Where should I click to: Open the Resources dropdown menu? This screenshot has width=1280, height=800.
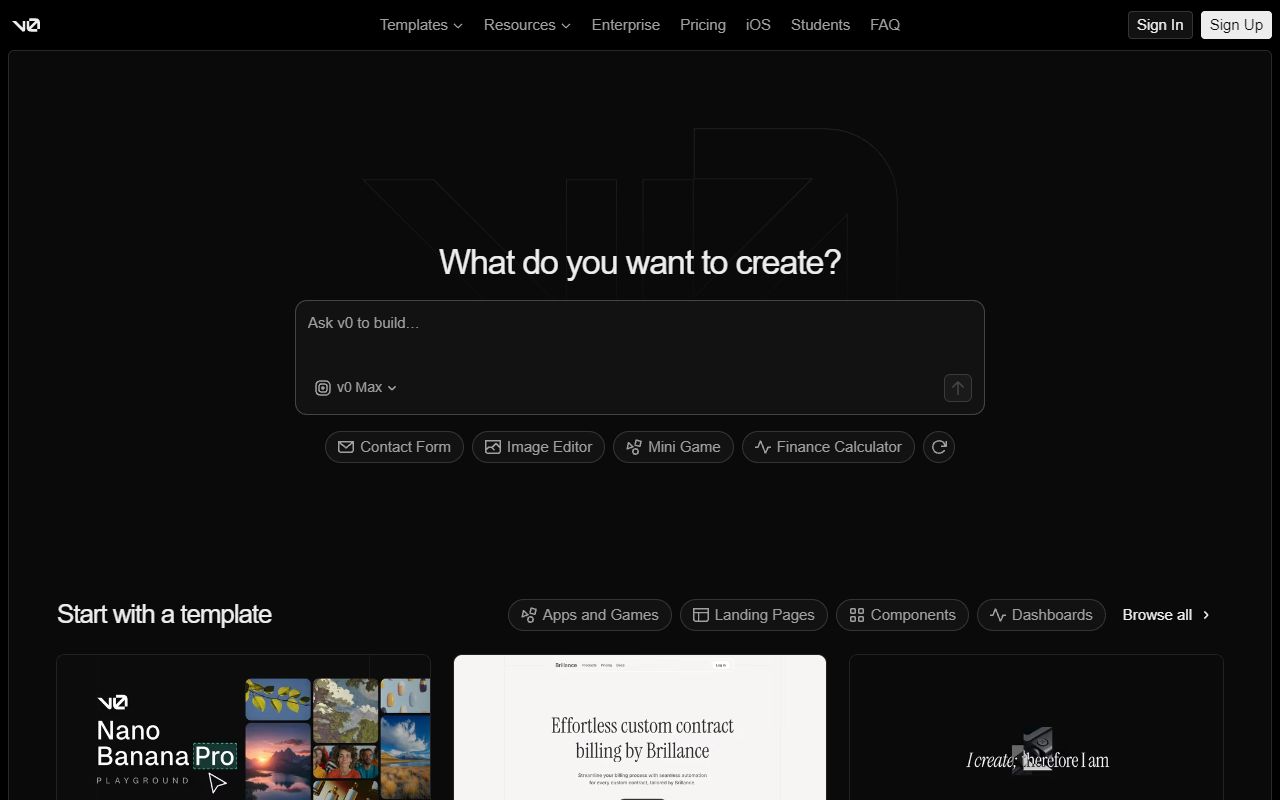[x=527, y=25]
